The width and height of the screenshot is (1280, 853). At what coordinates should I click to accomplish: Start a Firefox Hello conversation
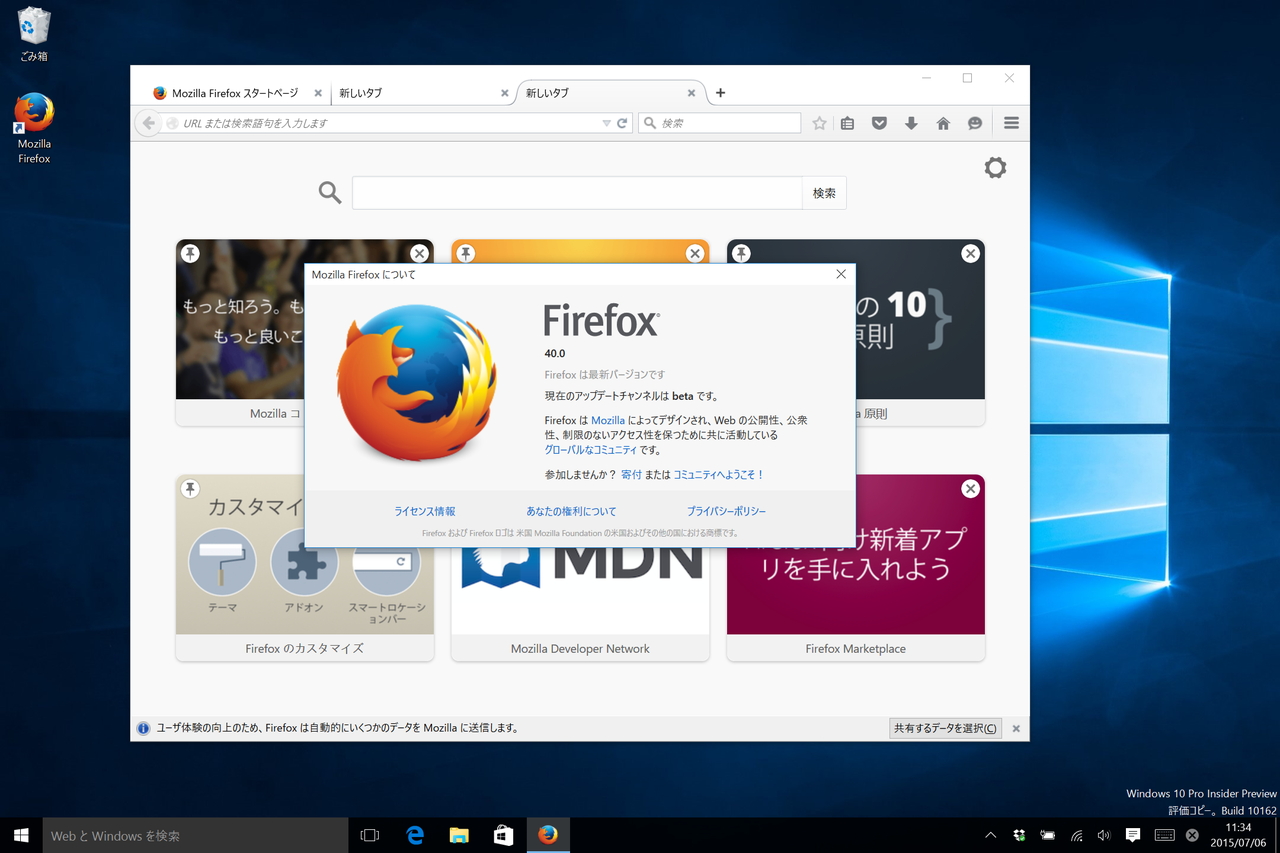pyautogui.click(x=975, y=122)
